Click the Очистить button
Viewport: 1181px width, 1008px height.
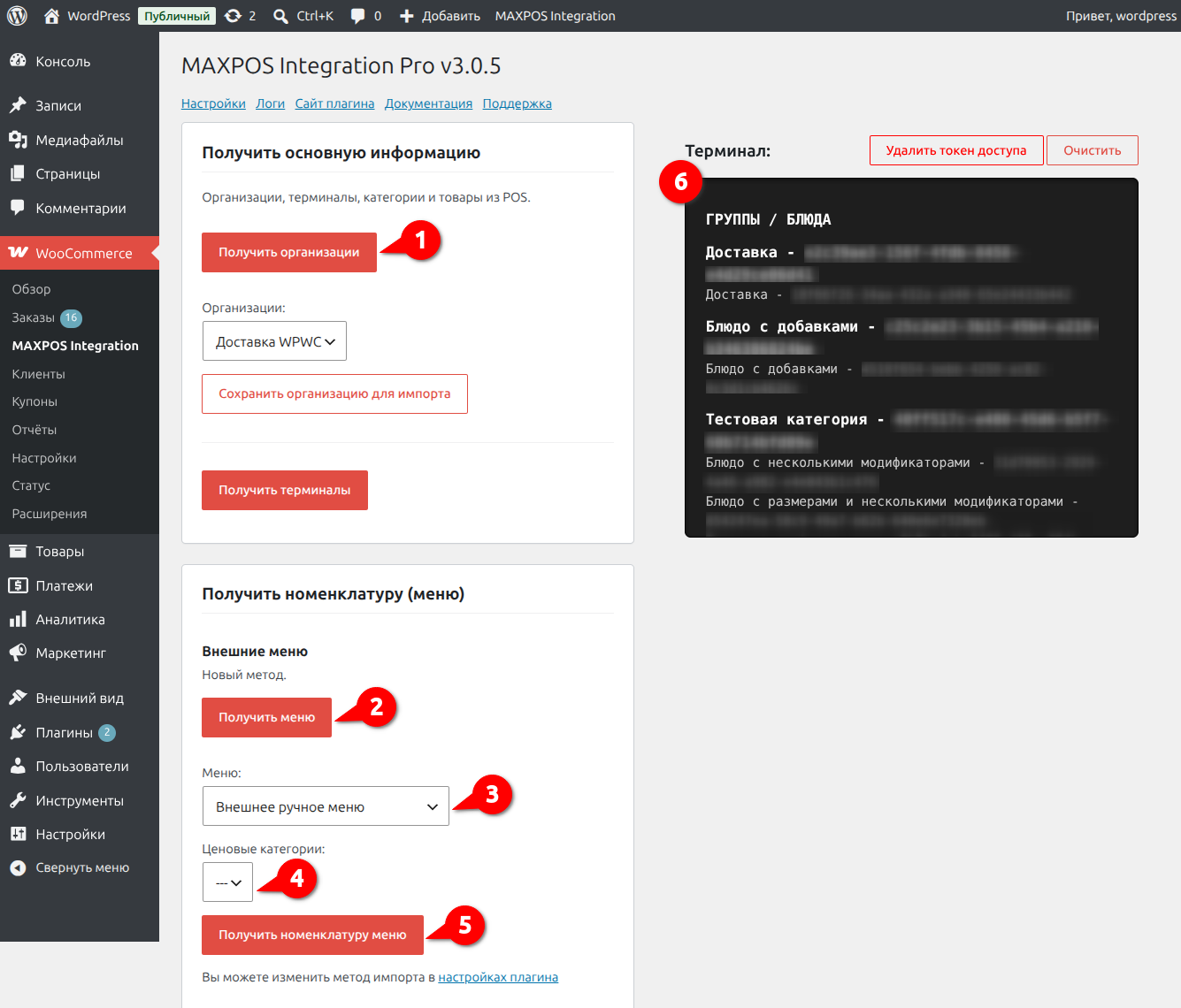pyautogui.click(x=1093, y=150)
